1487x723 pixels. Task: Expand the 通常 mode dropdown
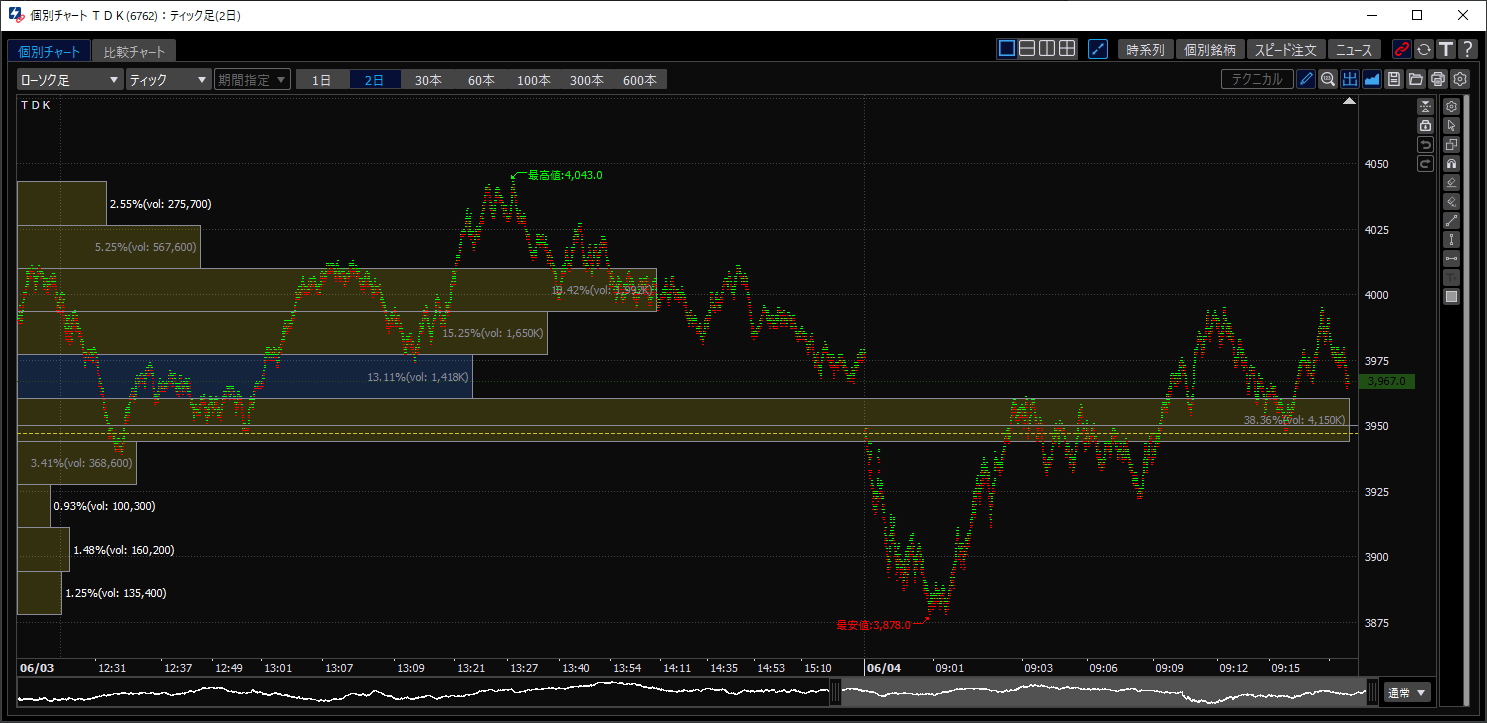tap(1408, 692)
